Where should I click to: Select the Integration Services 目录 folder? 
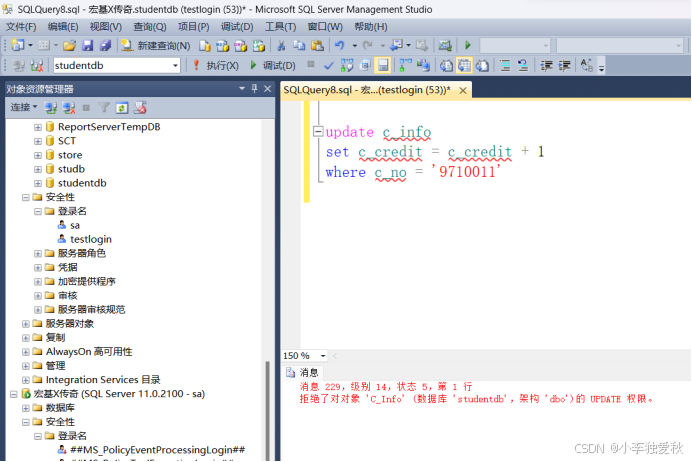pyautogui.click(x=103, y=379)
